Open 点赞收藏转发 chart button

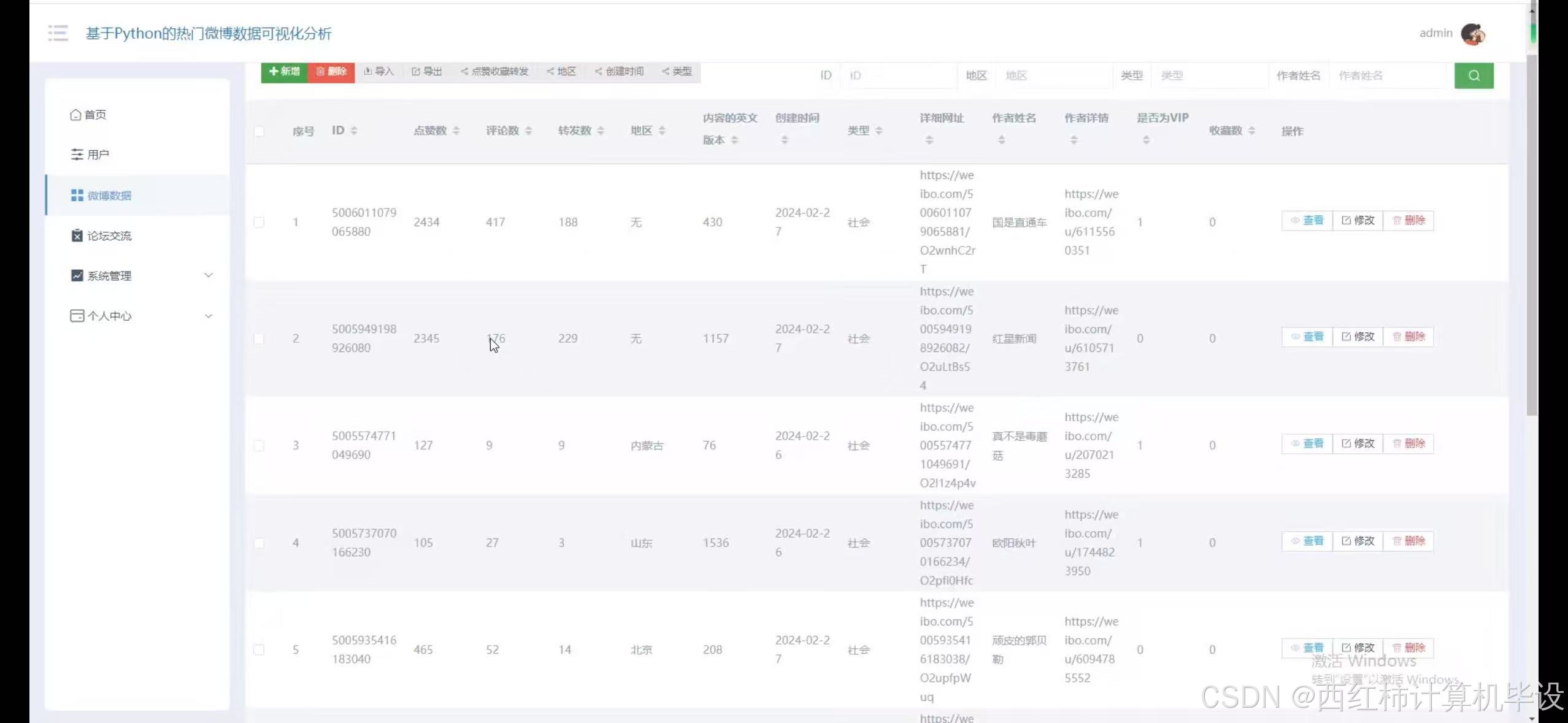[x=494, y=72]
